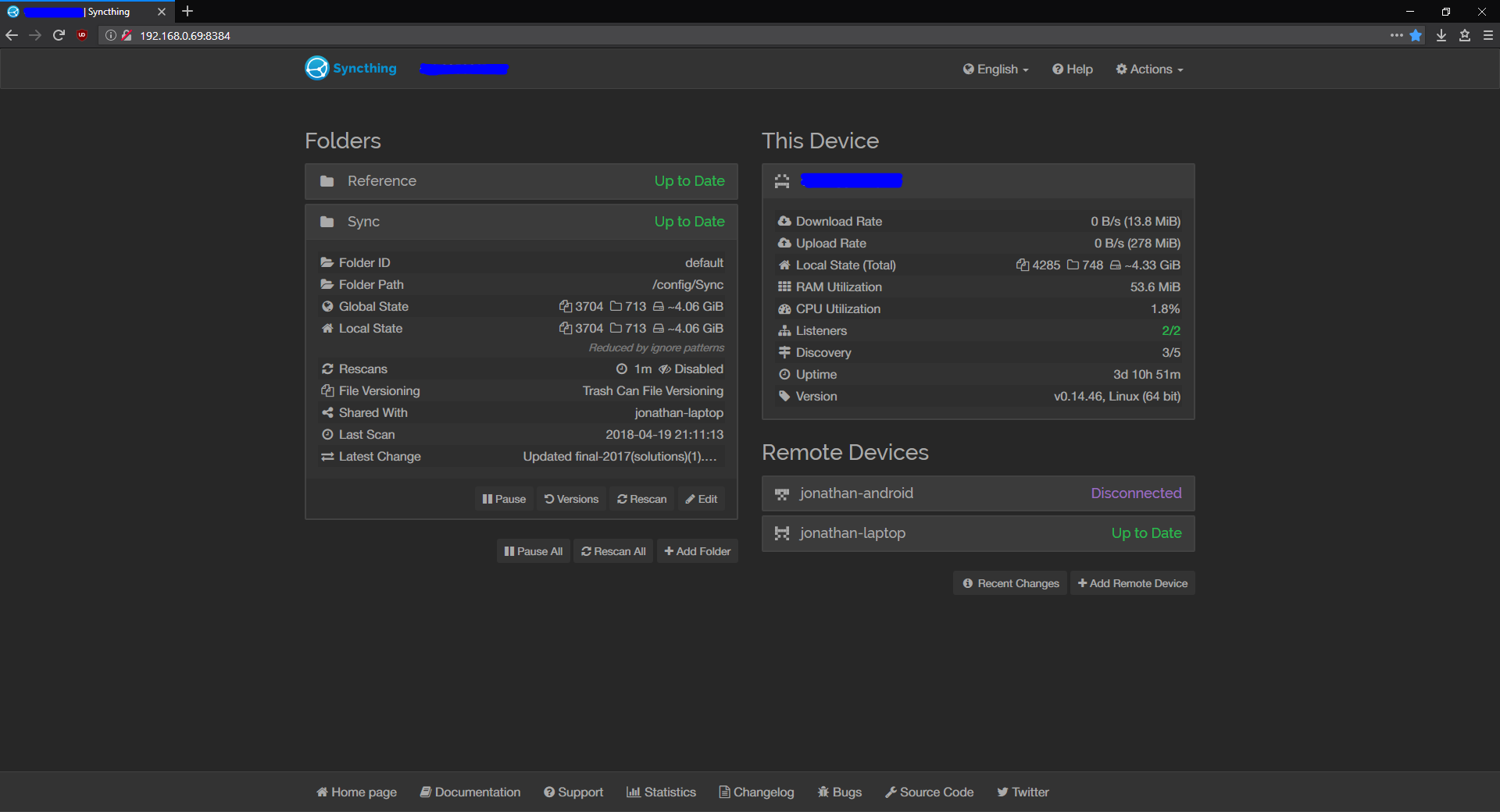Open the browser hamburger menu
The image size is (1500, 812).
coord(1488,35)
